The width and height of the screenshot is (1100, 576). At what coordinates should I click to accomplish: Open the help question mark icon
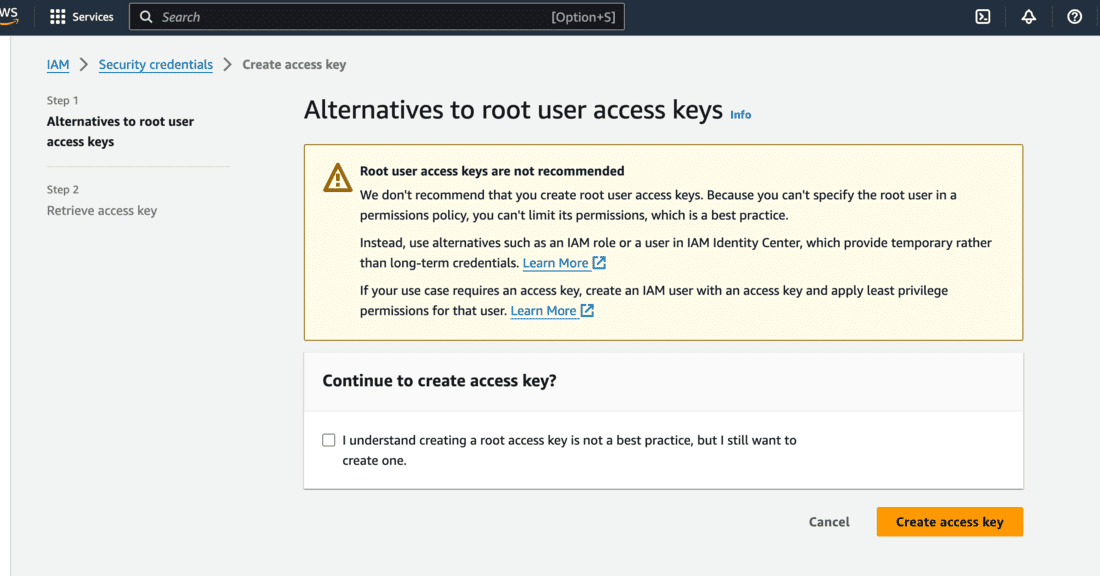click(x=1074, y=17)
